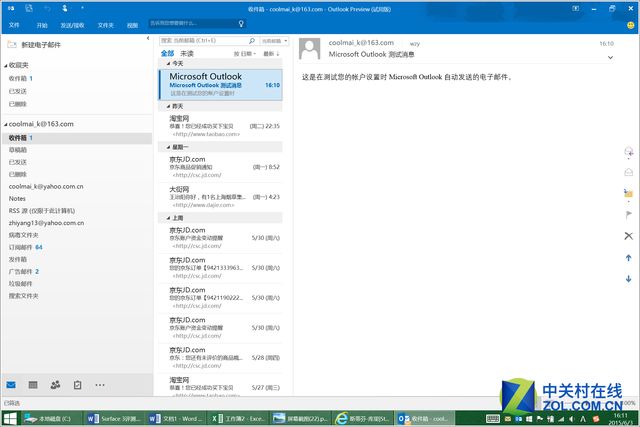Select the coolmai_k@yahoo.com.cn folder
Image resolution: width=640 pixels, height=427 pixels.
point(46,187)
